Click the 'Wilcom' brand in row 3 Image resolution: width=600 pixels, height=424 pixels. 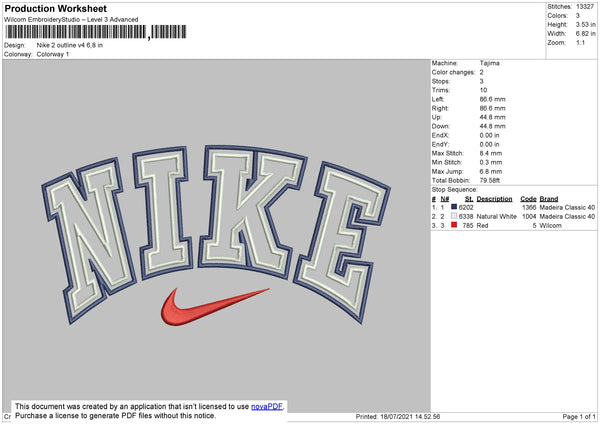(551, 226)
